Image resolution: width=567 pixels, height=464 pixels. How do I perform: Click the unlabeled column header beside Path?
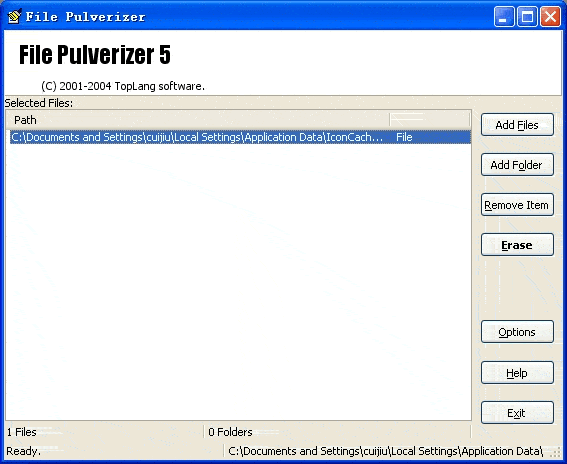point(429,120)
